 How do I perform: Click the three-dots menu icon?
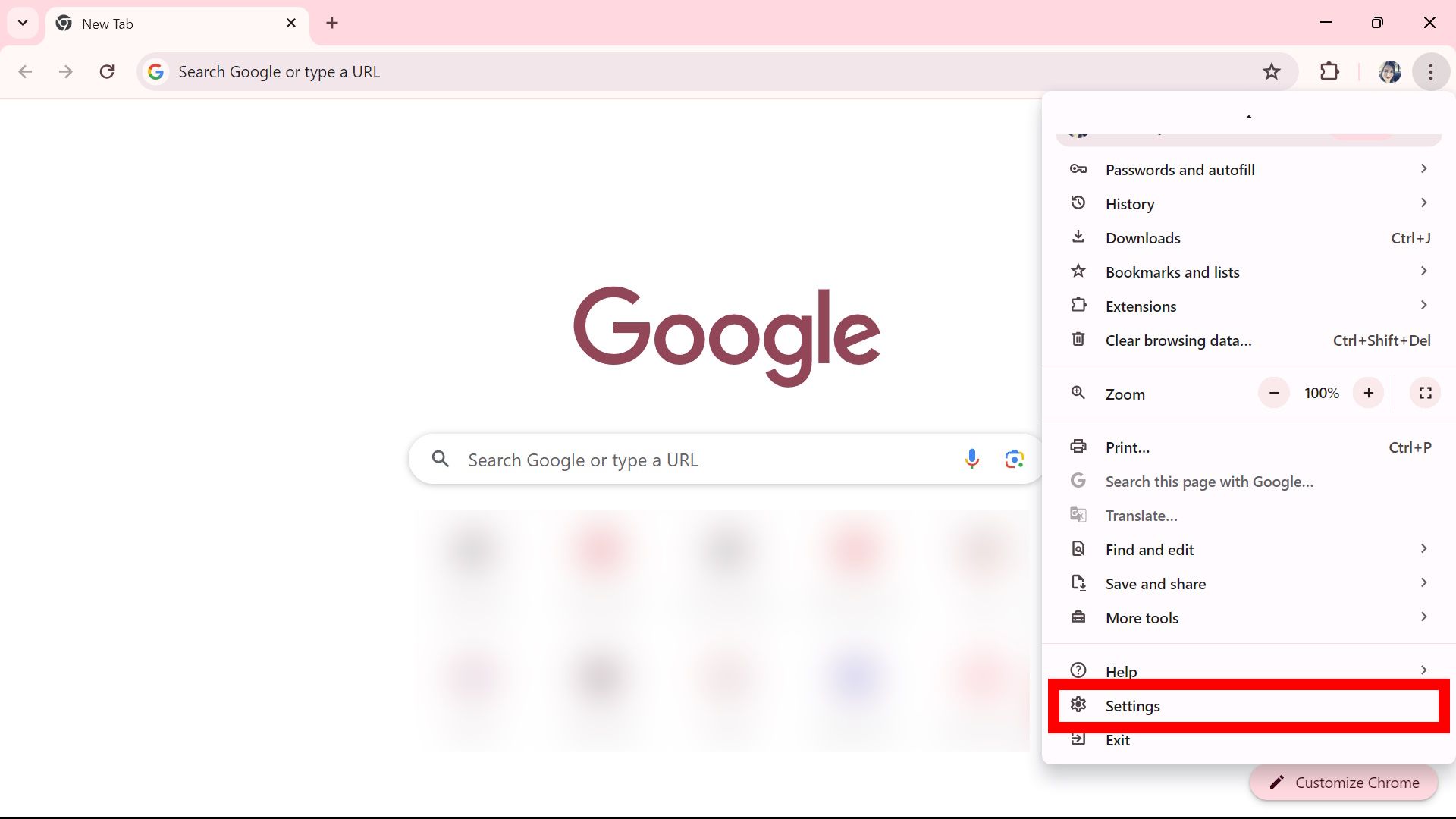click(1430, 71)
